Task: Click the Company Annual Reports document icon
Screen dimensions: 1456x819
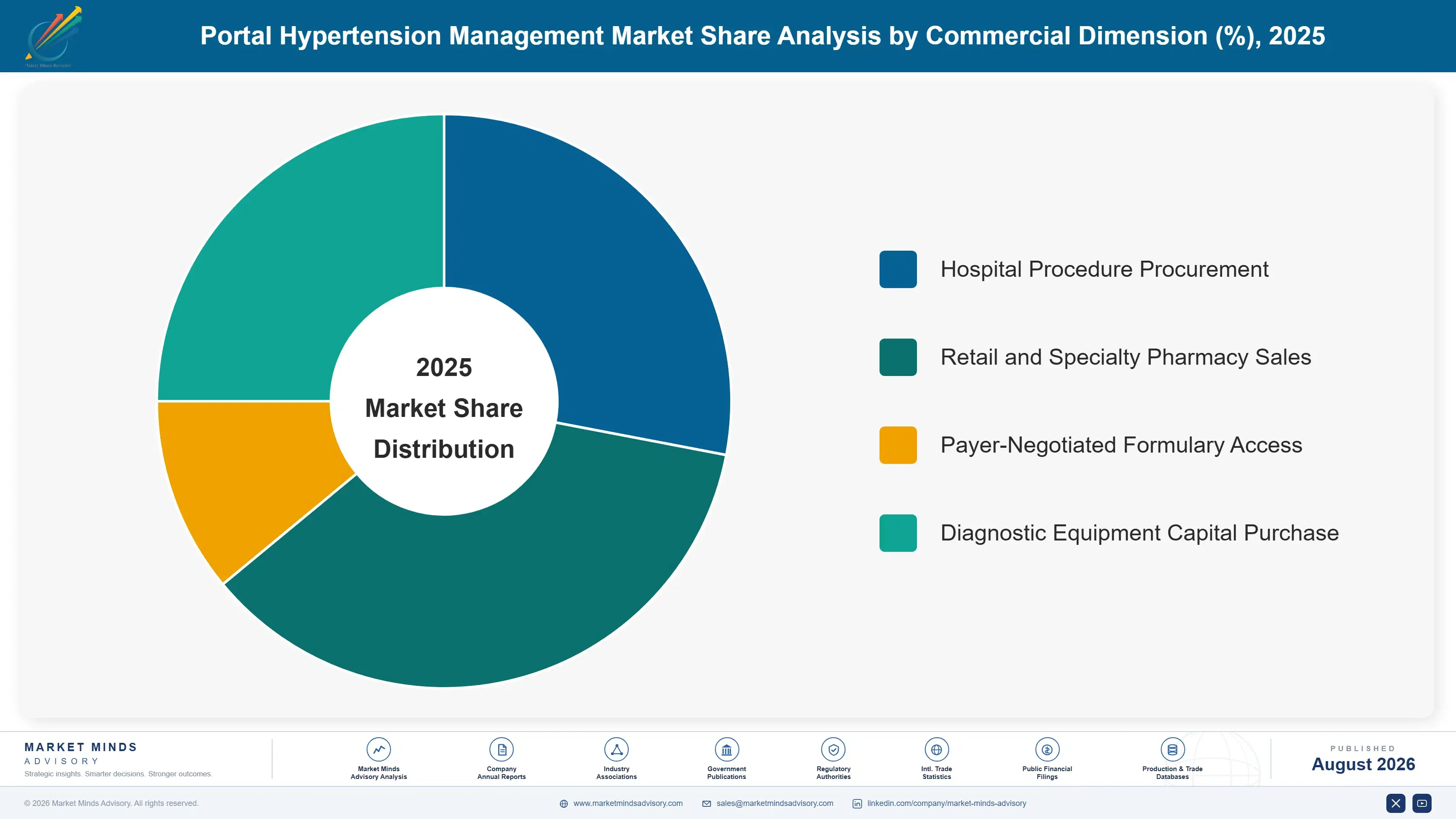Action: click(x=501, y=749)
